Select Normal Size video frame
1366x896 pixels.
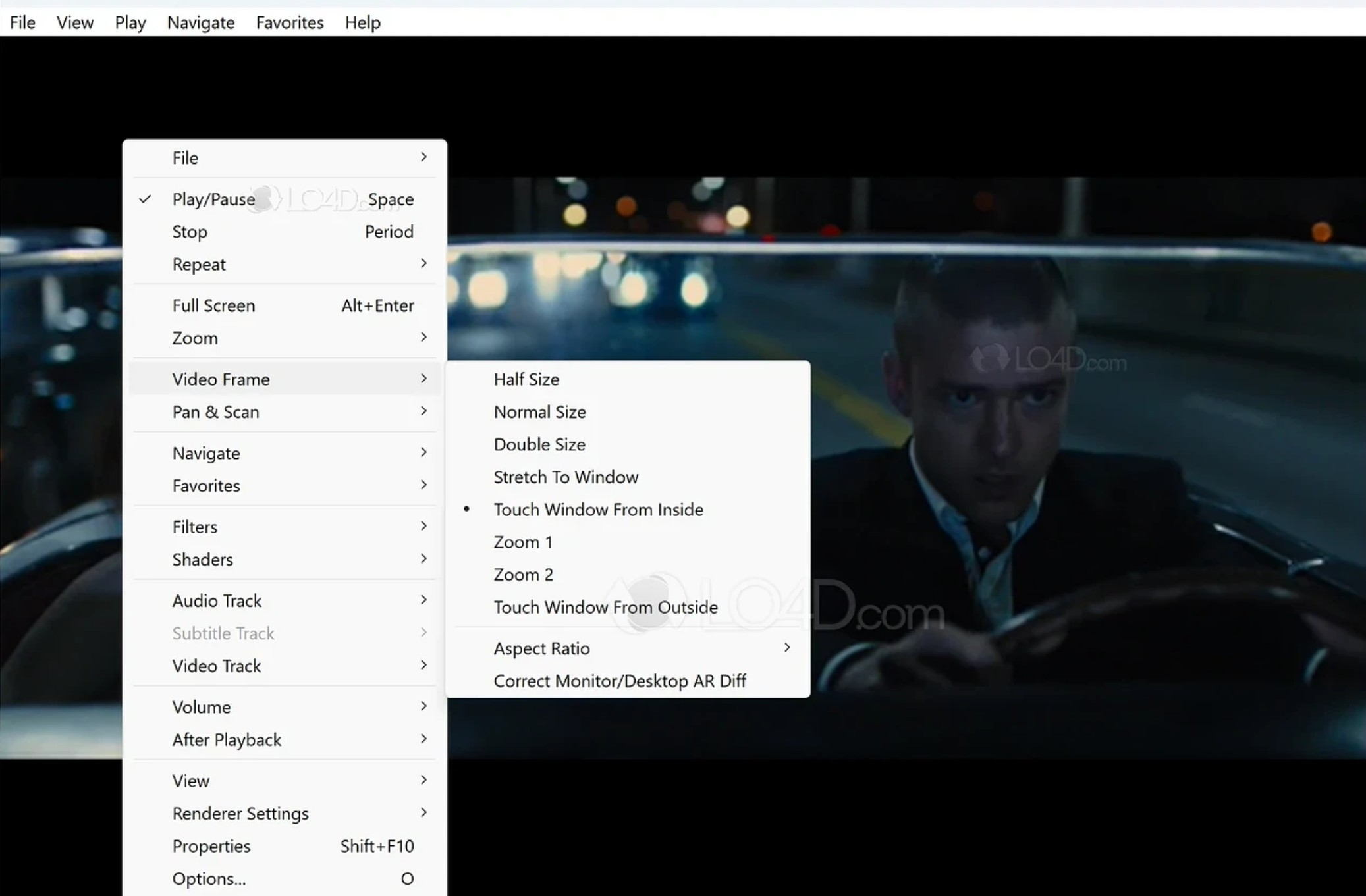point(628,411)
